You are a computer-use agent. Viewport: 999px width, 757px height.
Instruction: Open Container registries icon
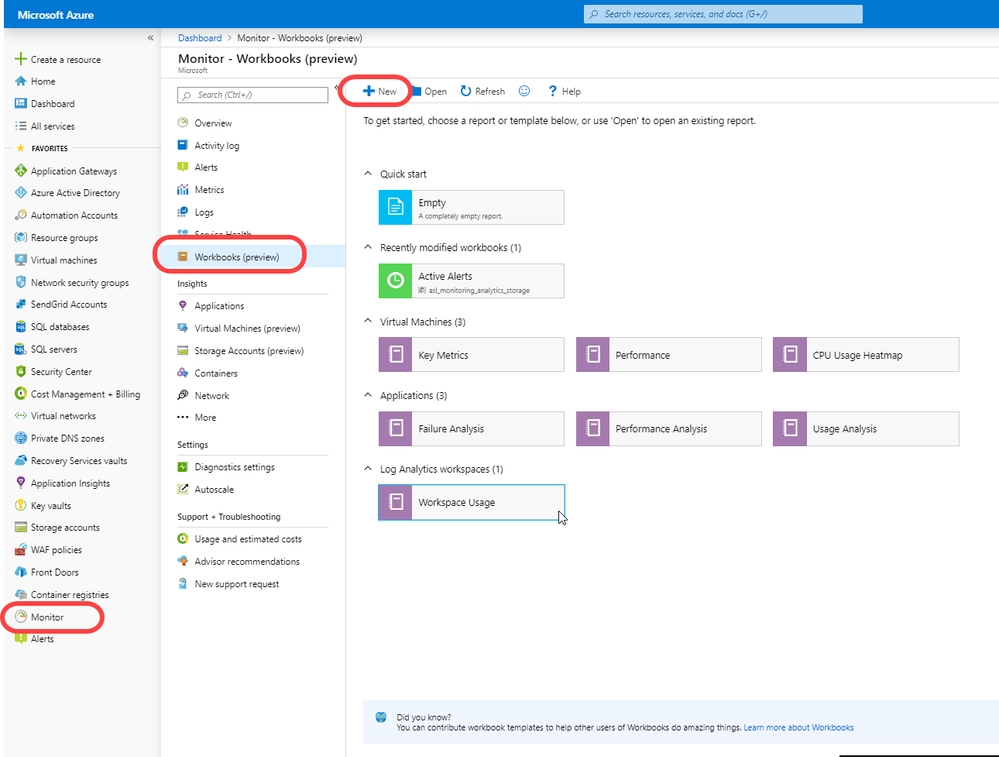point(20,595)
